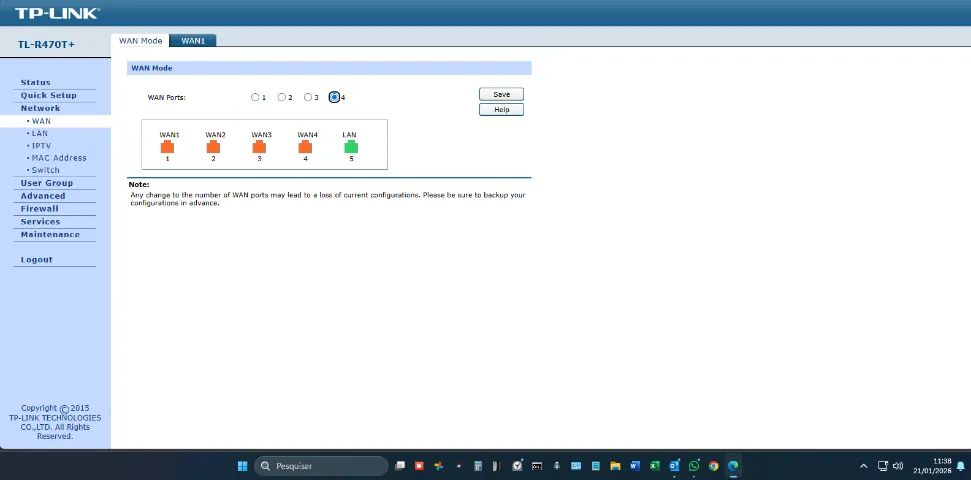Expand the Firewall menu
This screenshot has height=480, width=971.
click(x=40, y=209)
